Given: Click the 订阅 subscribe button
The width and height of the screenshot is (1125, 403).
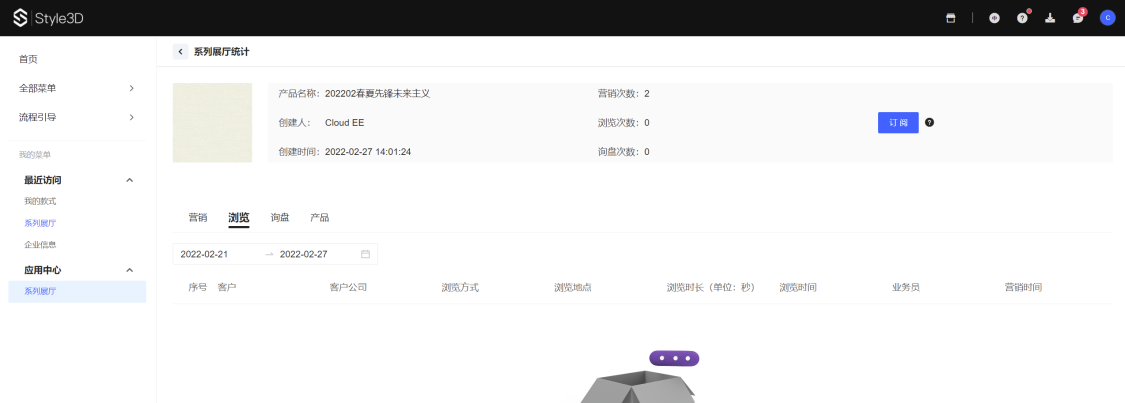Looking at the screenshot, I should pyautogui.click(x=898, y=122).
